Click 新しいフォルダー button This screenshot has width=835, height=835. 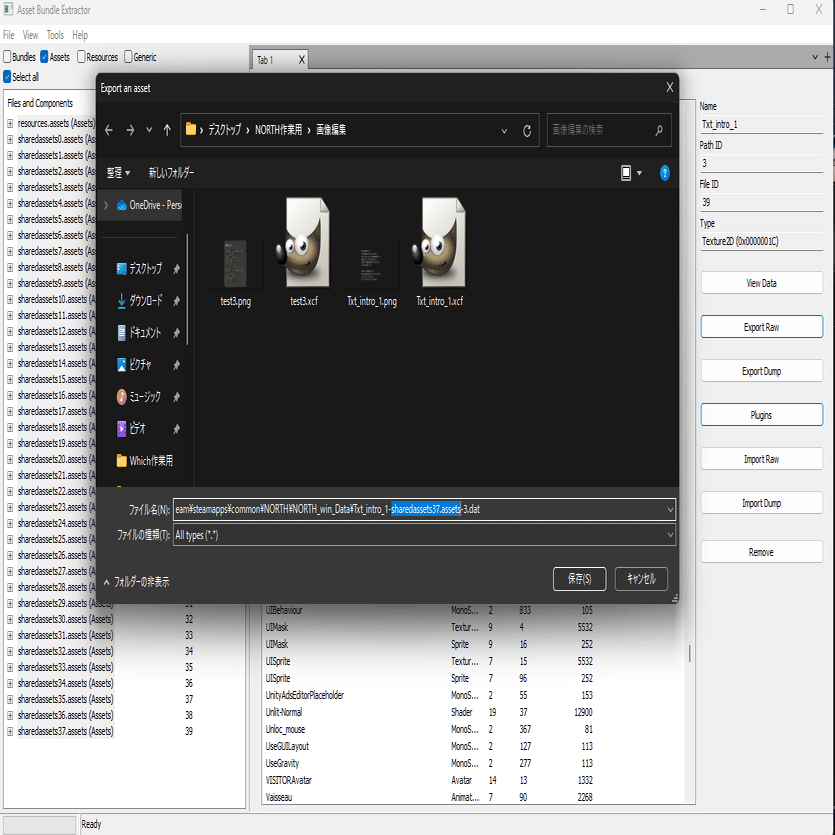[171, 173]
